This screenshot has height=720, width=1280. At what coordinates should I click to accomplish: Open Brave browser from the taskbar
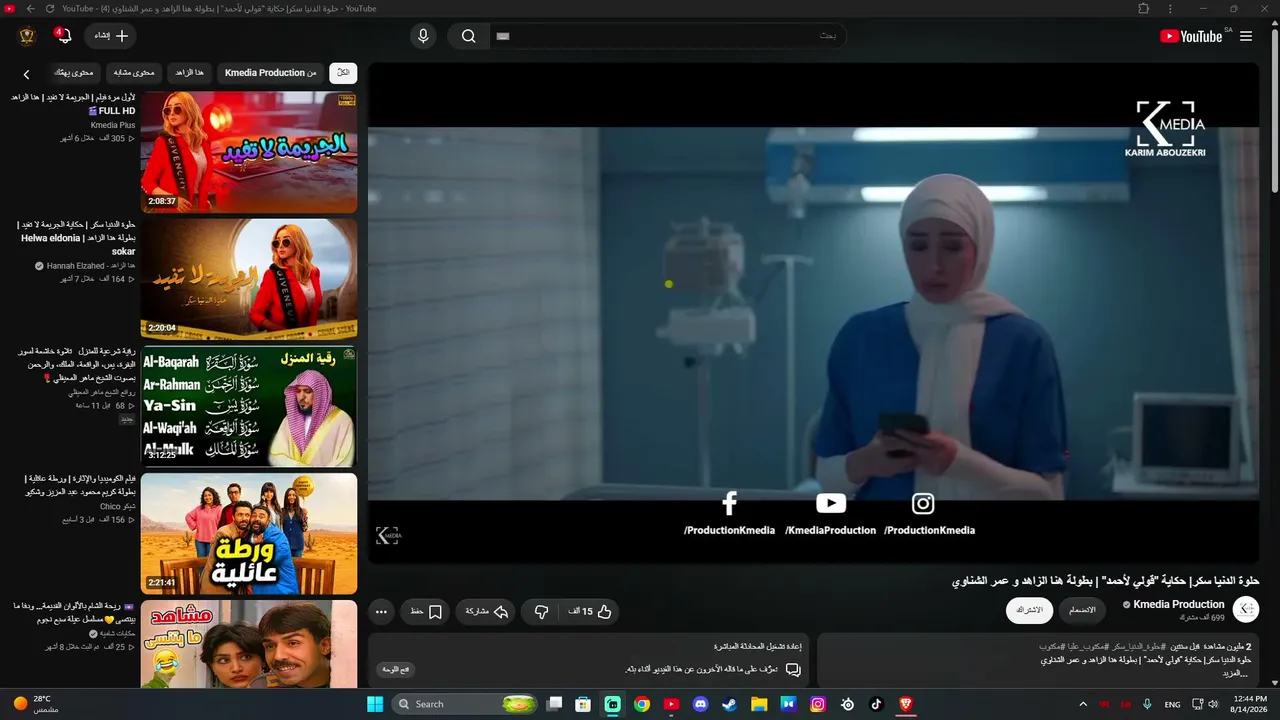tap(906, 704)
